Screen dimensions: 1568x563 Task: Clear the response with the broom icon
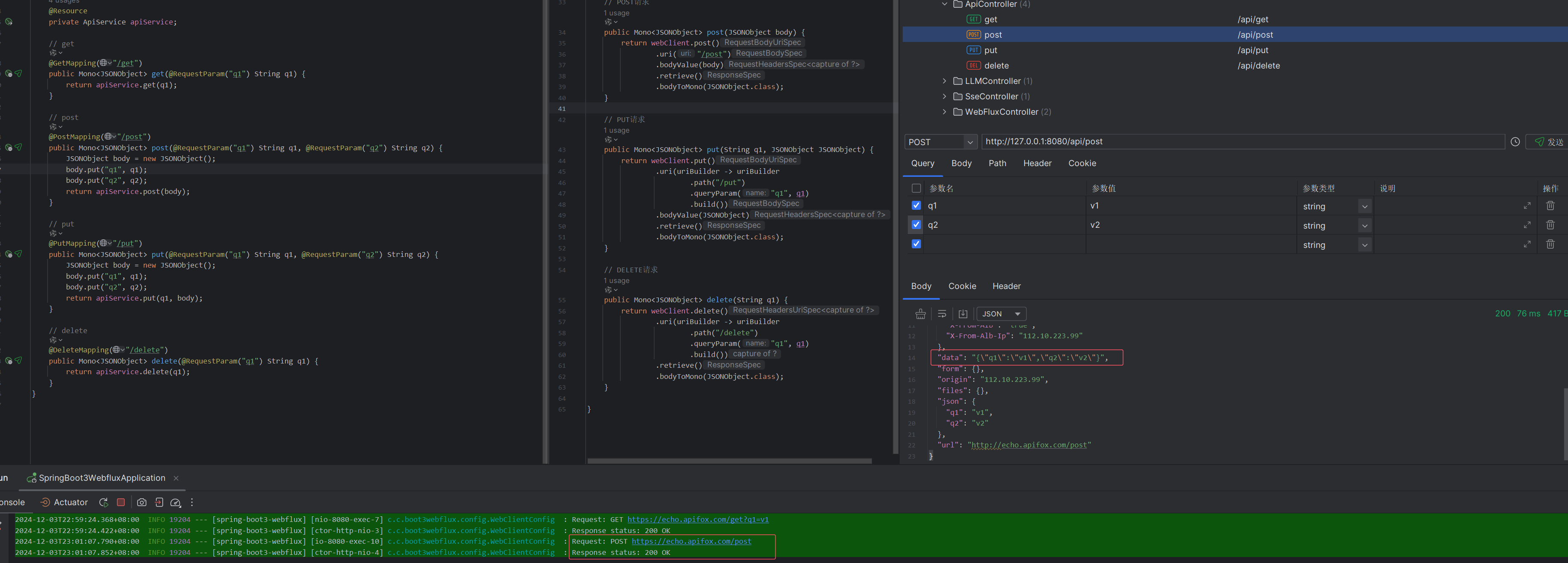[x=920, y=314]
